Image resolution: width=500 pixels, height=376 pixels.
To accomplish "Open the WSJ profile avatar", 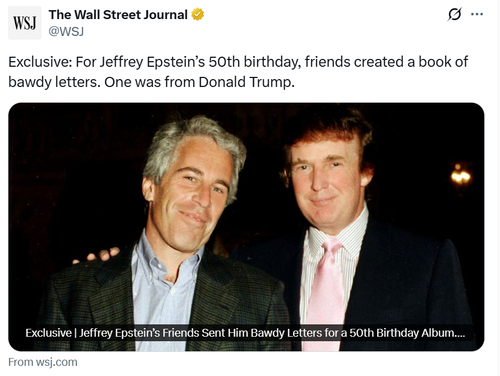I will pyautogui.click(x=25, y=23).
